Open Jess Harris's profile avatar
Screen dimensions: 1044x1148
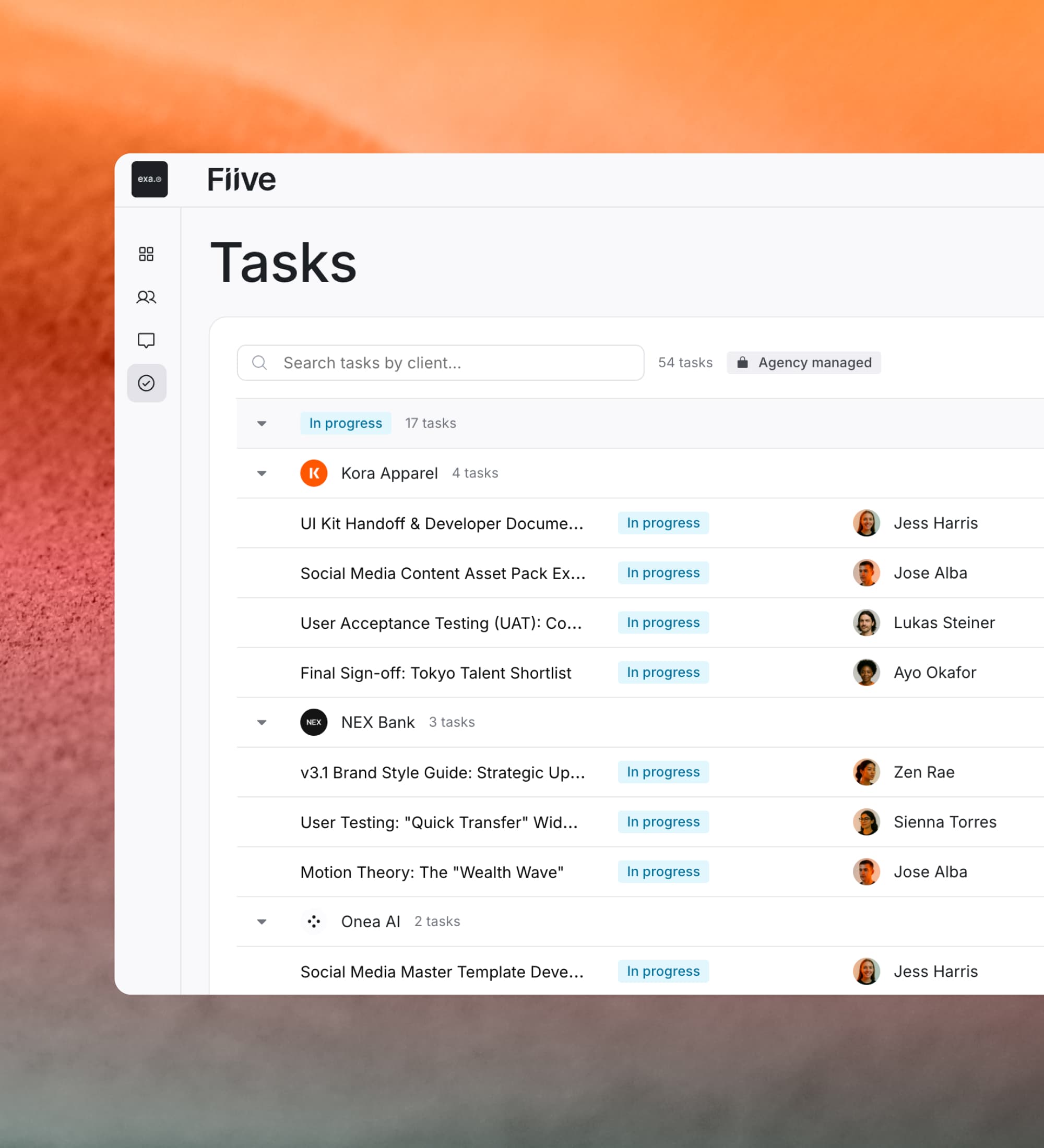click(x=867, y=523)
